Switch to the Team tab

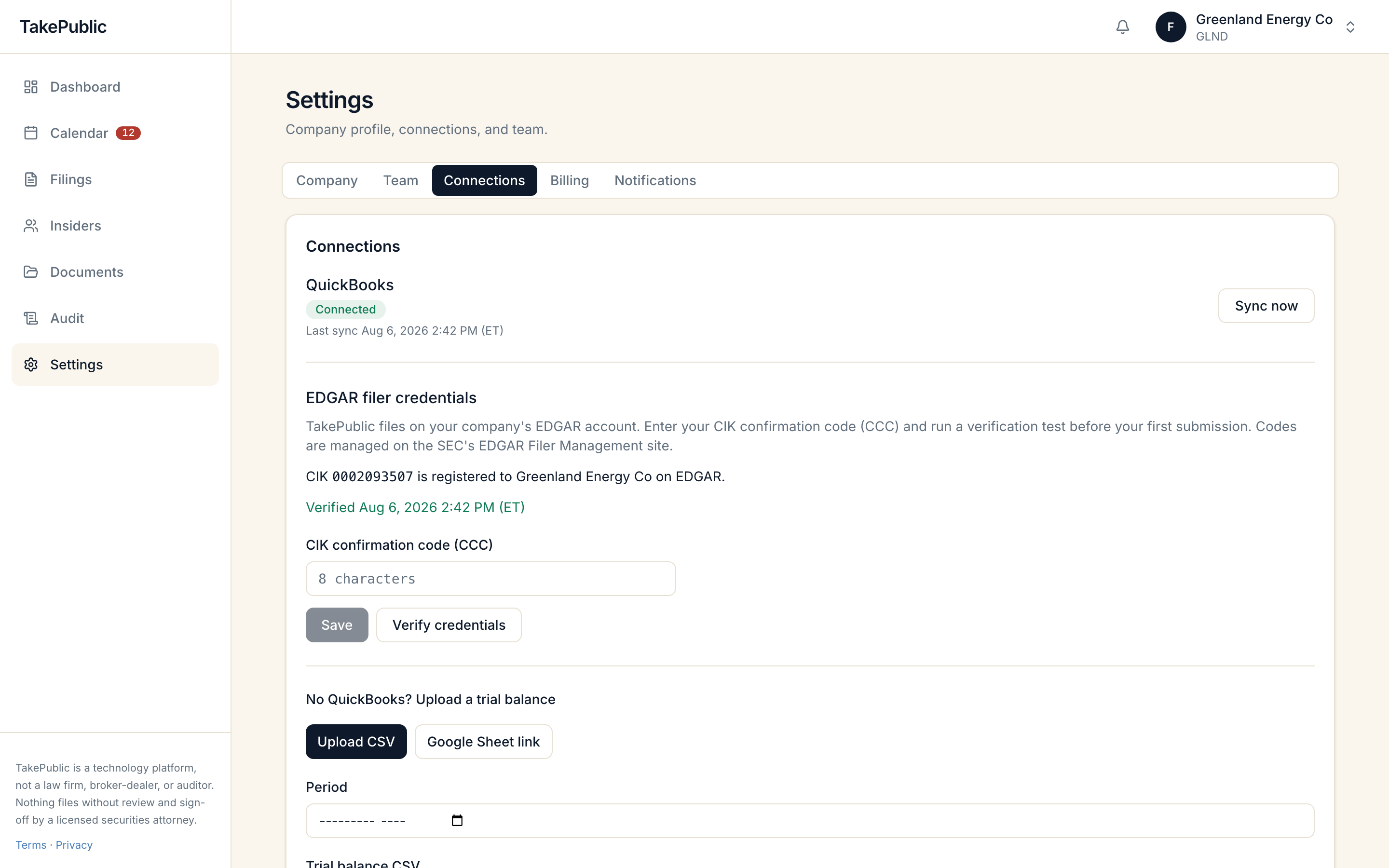[x=401, y=180]
